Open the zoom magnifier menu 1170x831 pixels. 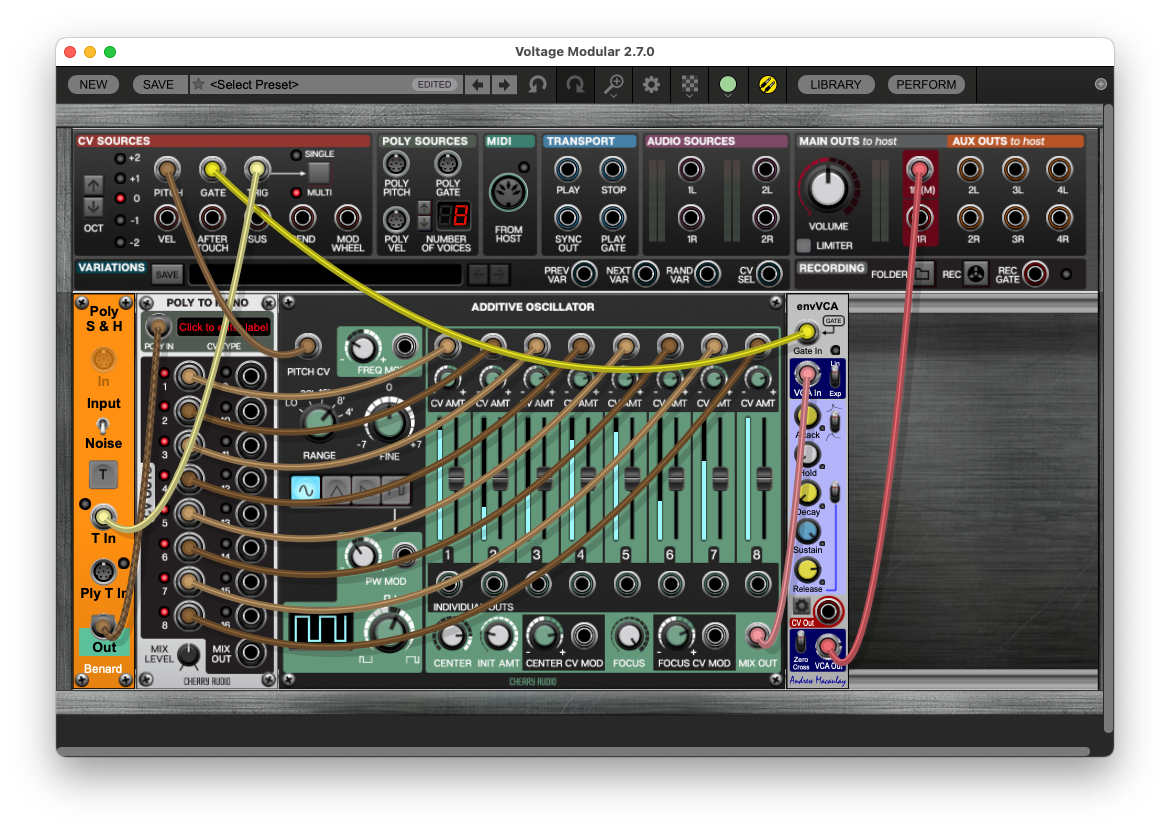pyautogui.click(x=613, y=84)
